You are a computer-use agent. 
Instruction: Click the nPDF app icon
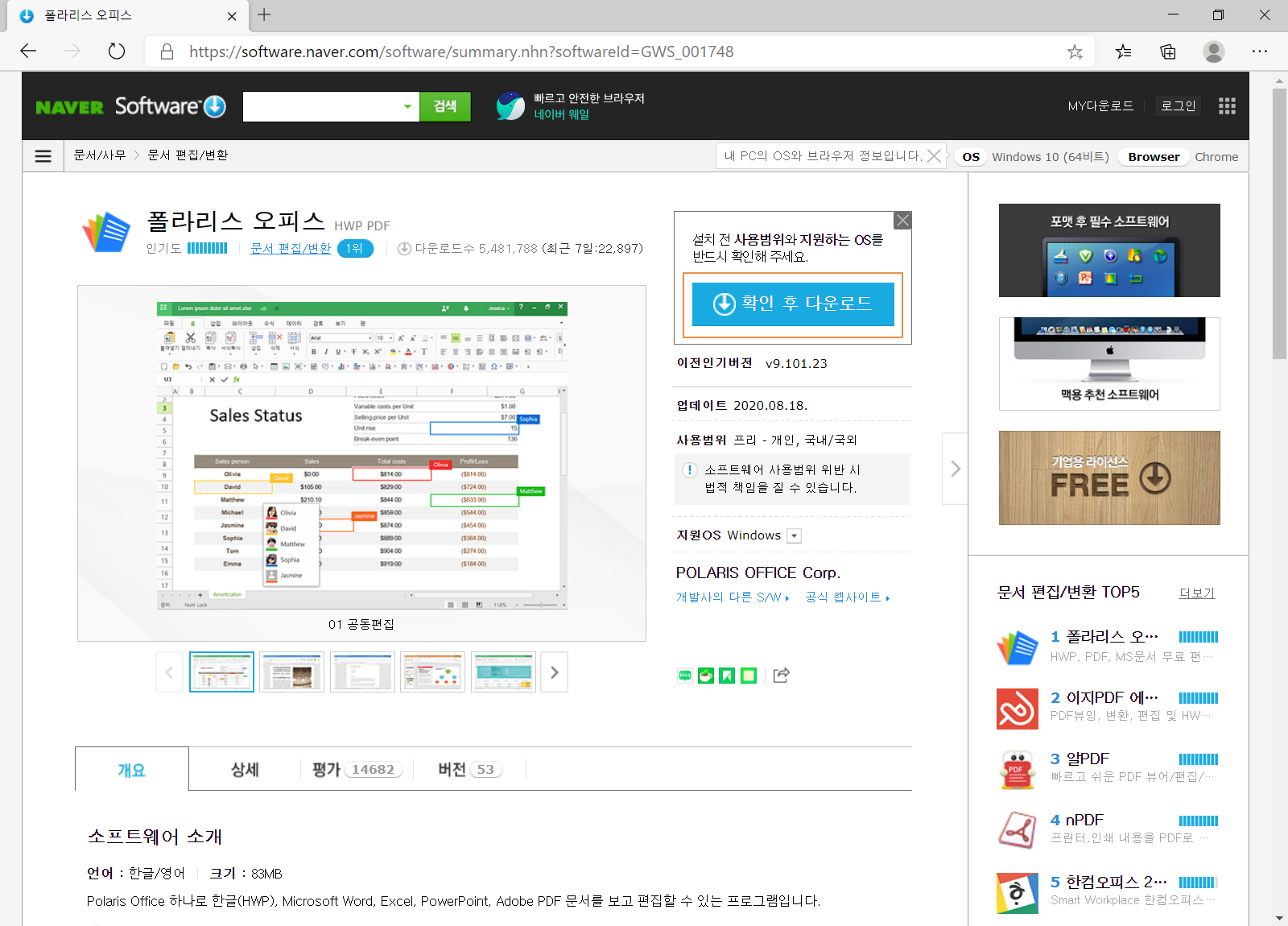click(1018, 831)
